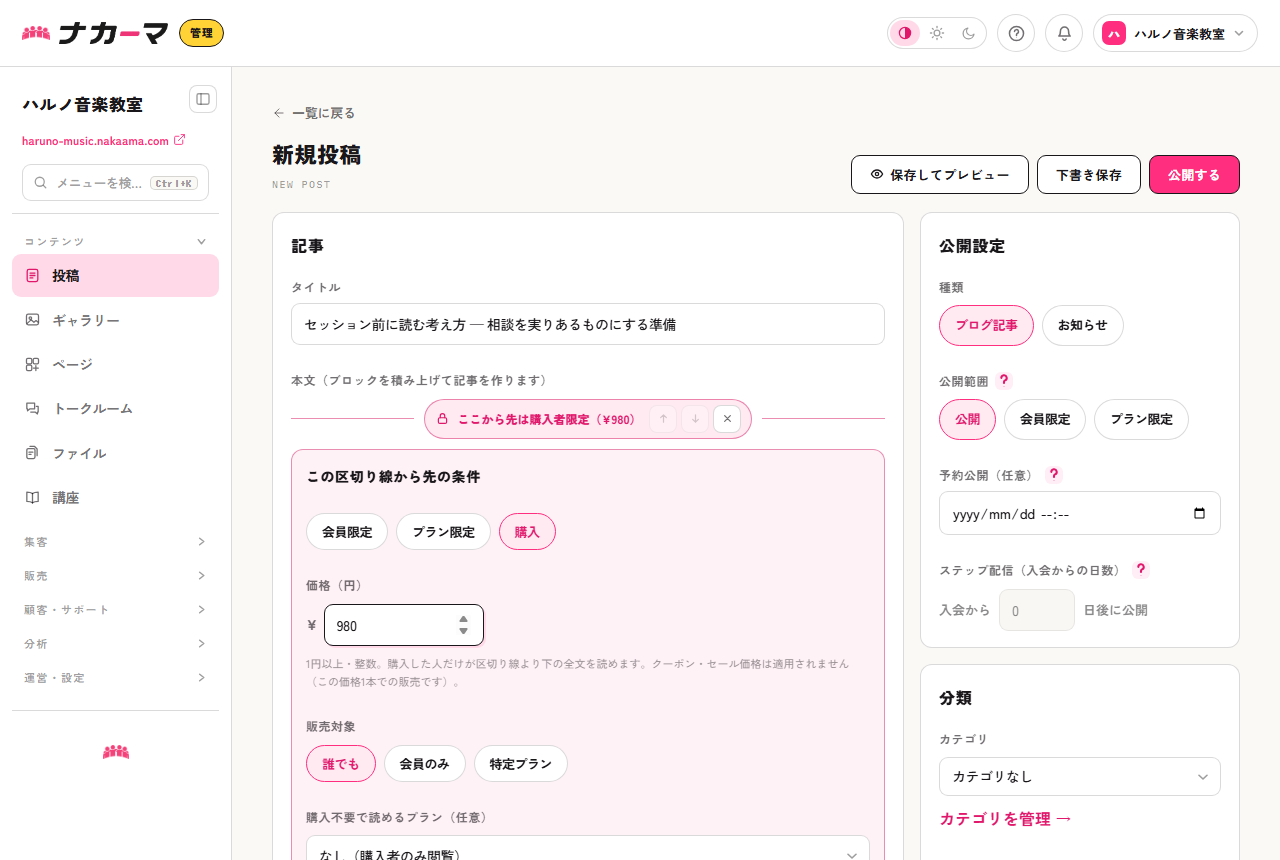Show help tooltip for ステップ配信
Screen dimensions: 1280x860
(1141, 569)
